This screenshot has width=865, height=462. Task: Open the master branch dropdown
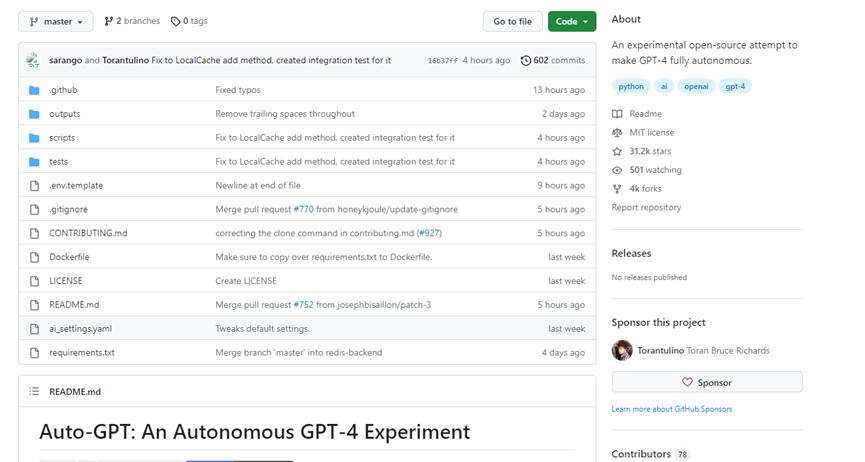[x=56, y=22]
